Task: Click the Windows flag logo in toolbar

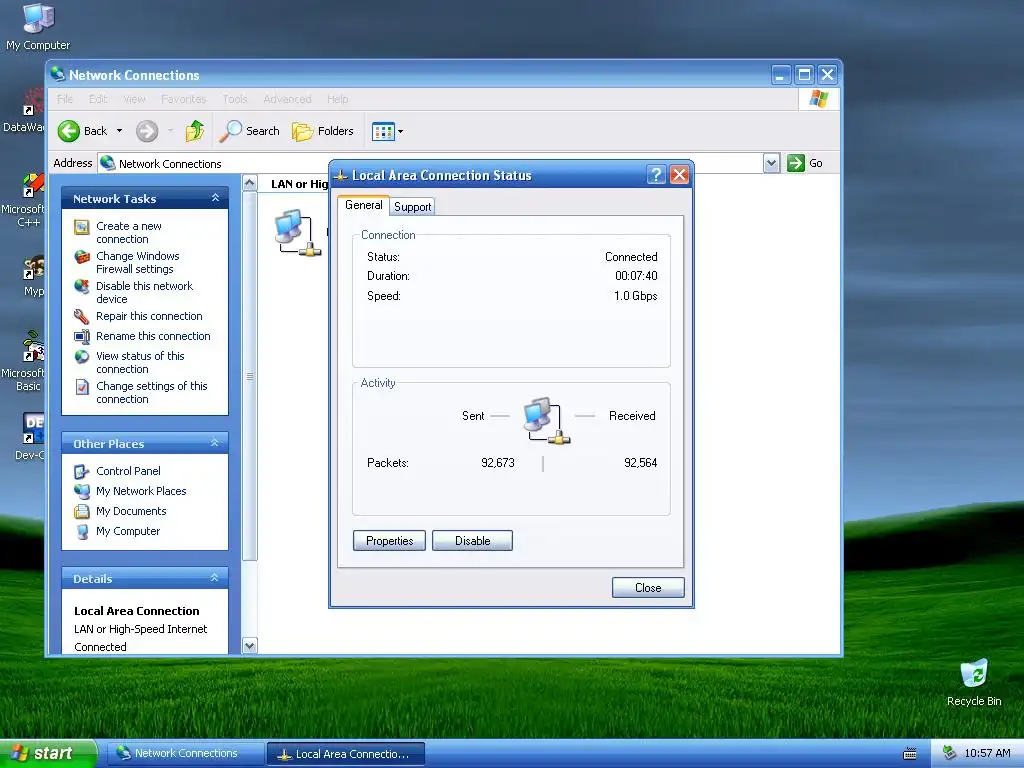Action: point(818,99)
